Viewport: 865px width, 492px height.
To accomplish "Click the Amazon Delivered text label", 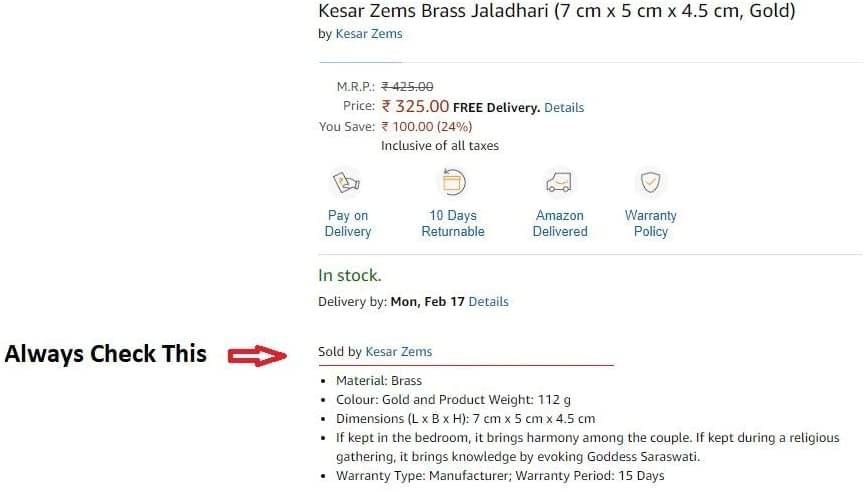I will point(560,223).
